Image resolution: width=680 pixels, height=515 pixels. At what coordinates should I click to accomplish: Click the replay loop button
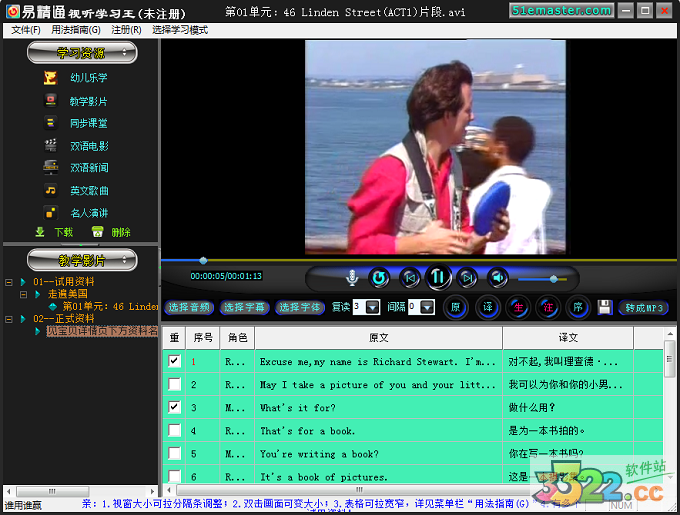tap(379, 278)
